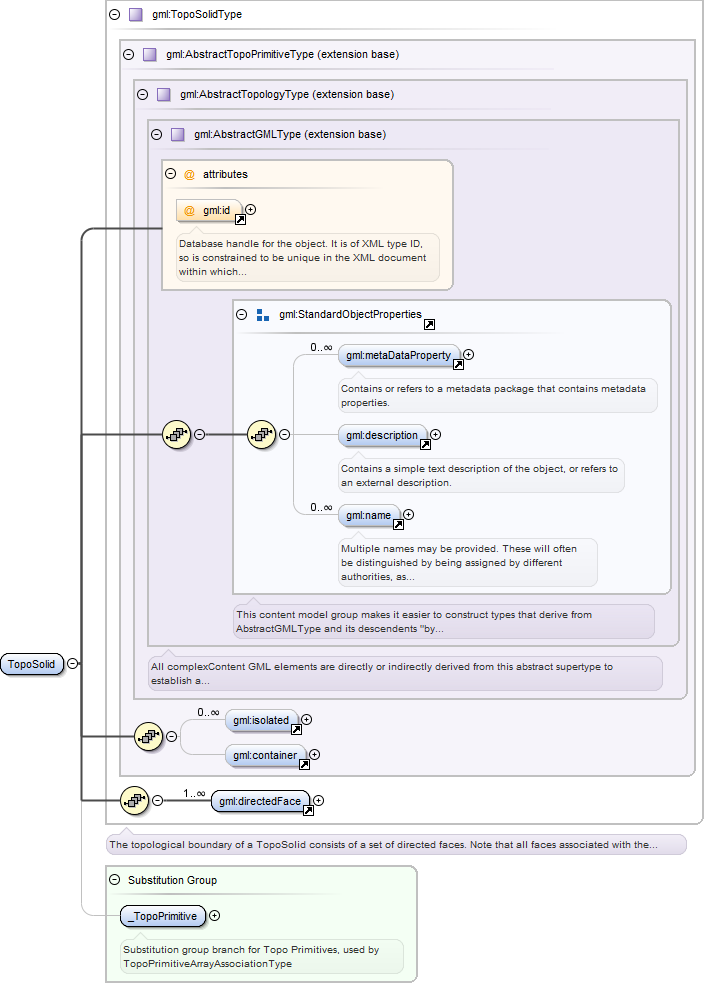Select the gml:name node
This screenshot has height=984, width=705.
coord(369,516)
